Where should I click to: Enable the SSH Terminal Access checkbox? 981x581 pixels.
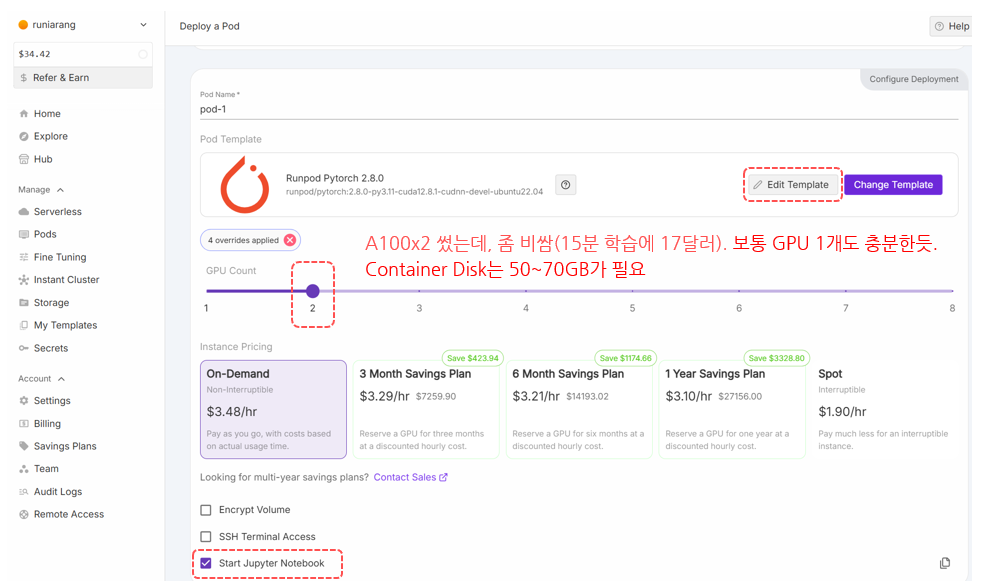click(x=206, y=537)
